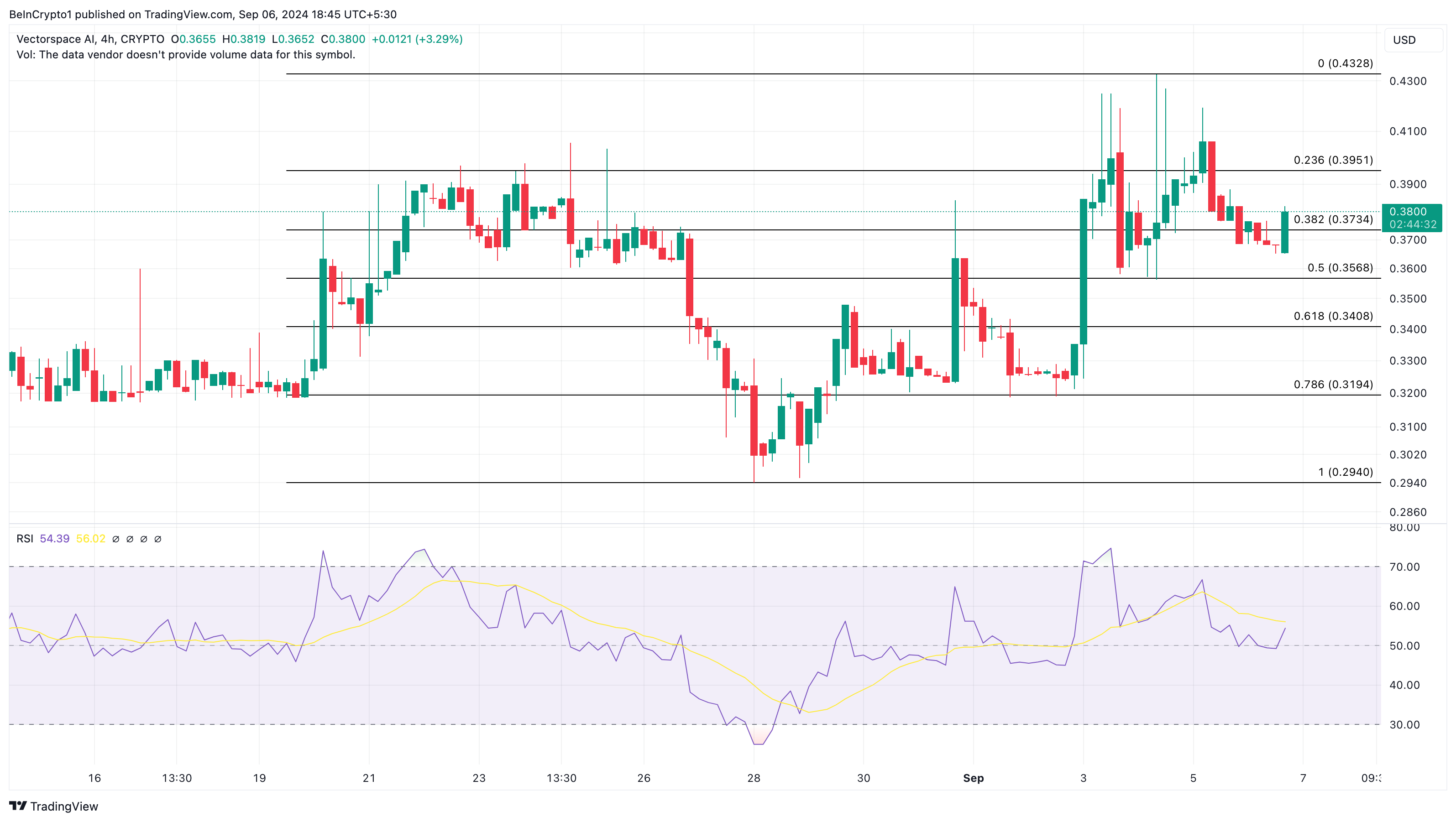The width and height of the screenshot is (1456, 822).
Task: Click the RSI indicator title
Action: tap(24, 539)
